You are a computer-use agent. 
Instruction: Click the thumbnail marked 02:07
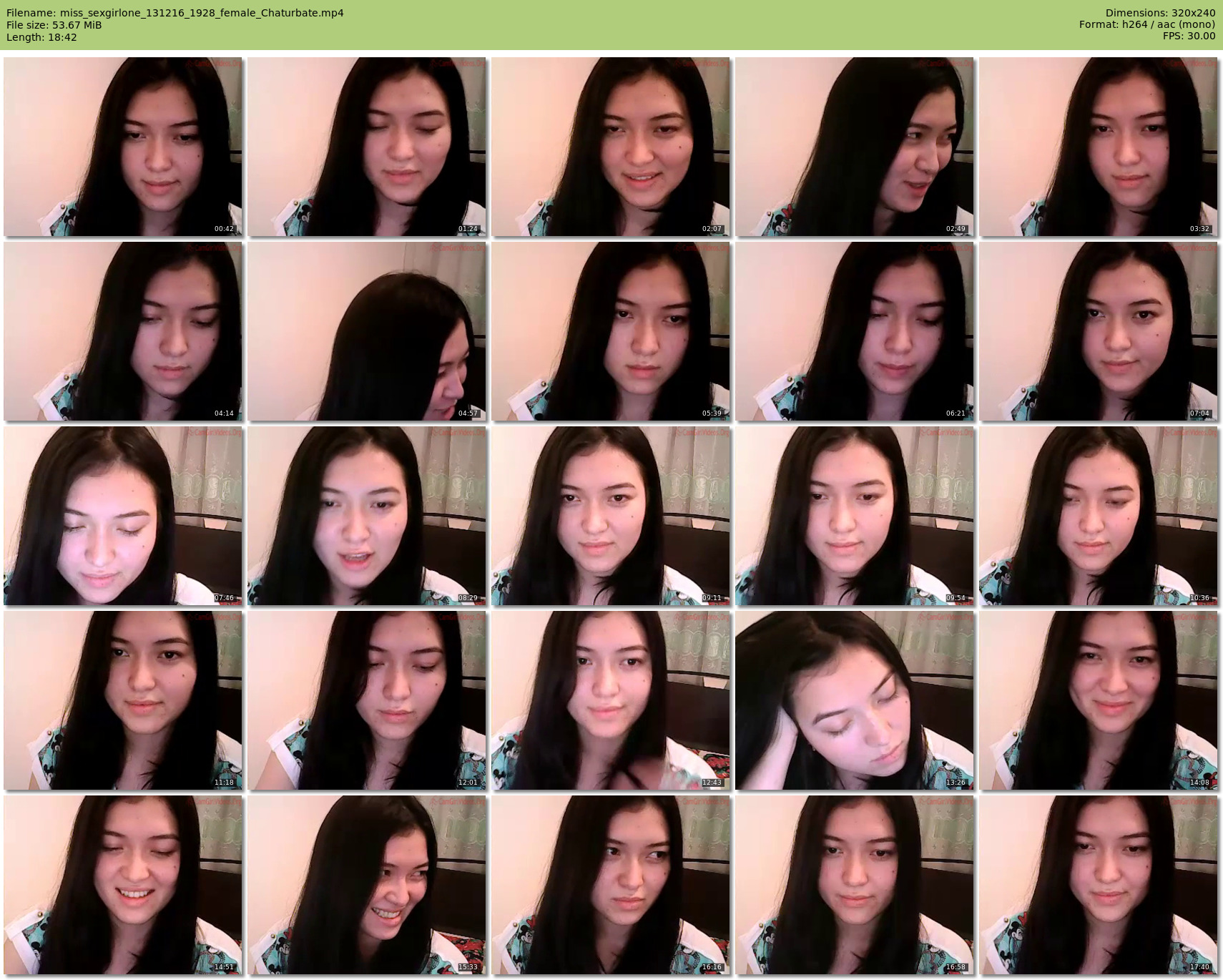tap(611, 147)
